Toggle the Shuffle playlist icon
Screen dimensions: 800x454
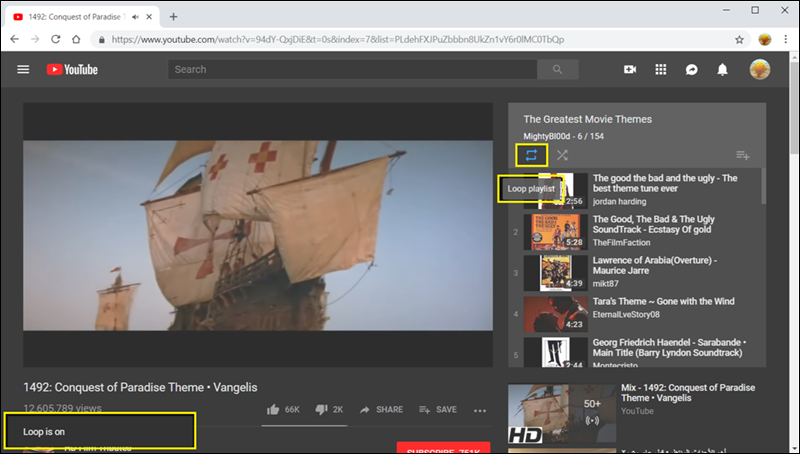pos(562,155)
